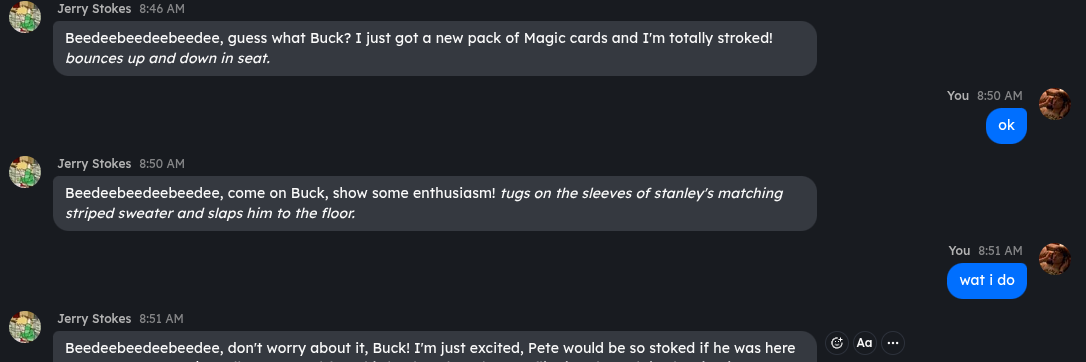Viewport: 1086px width, 362px height.
Task: Click Jerry Stokes avatar beside 8:50 AM message
Action: 25,172
